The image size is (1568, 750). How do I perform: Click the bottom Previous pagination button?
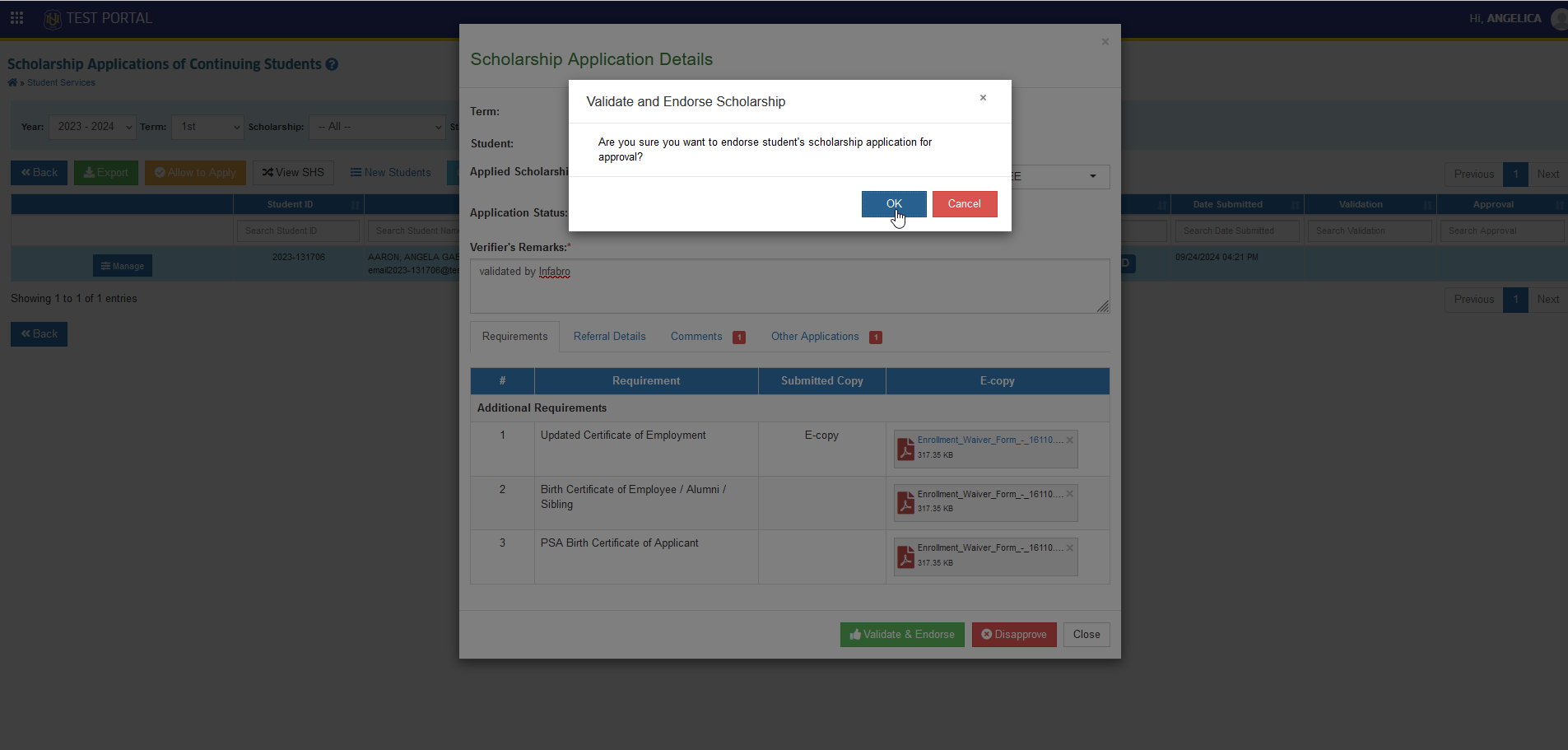tap(1473, 300)
